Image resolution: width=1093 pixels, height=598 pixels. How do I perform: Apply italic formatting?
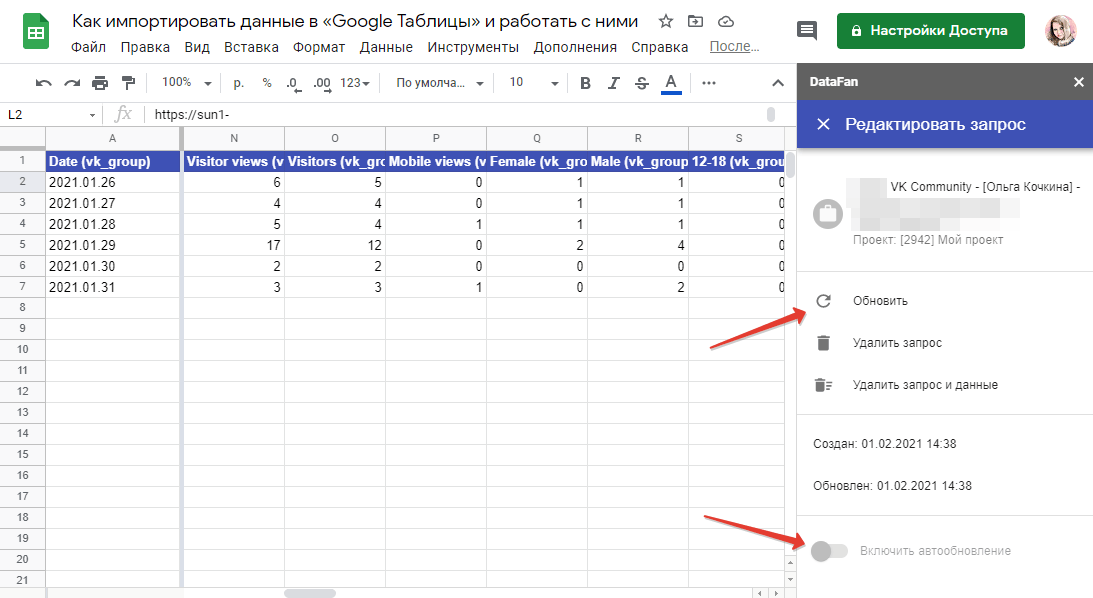point(614,83)
